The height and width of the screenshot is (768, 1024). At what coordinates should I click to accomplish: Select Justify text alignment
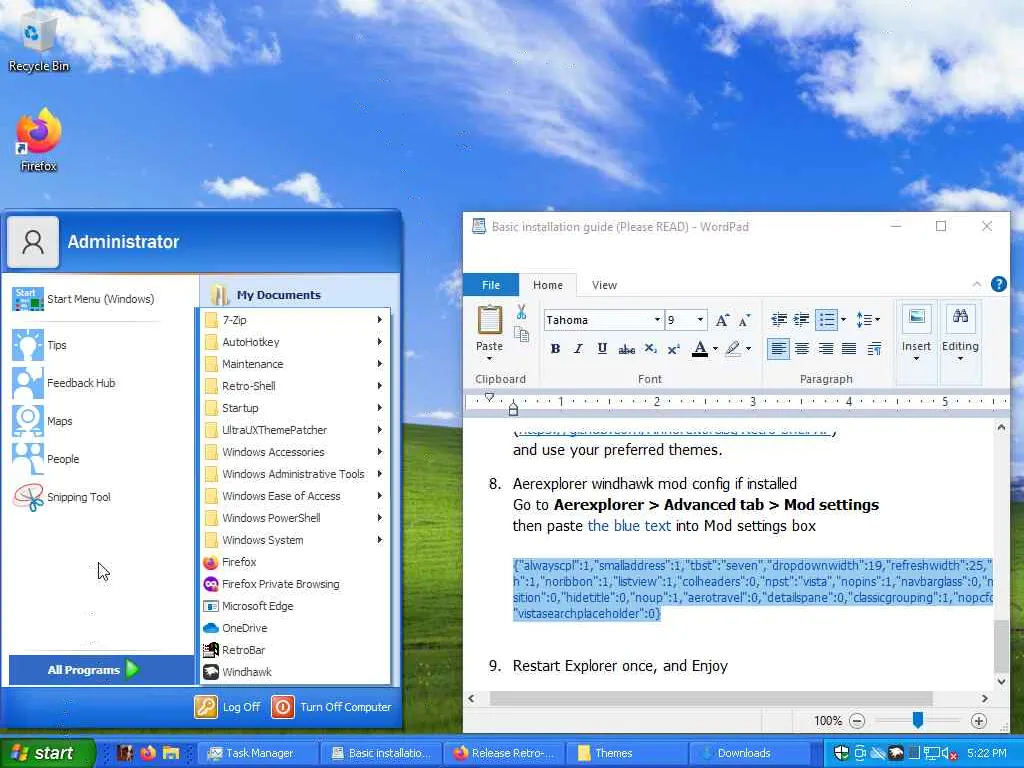coord(849,349)
